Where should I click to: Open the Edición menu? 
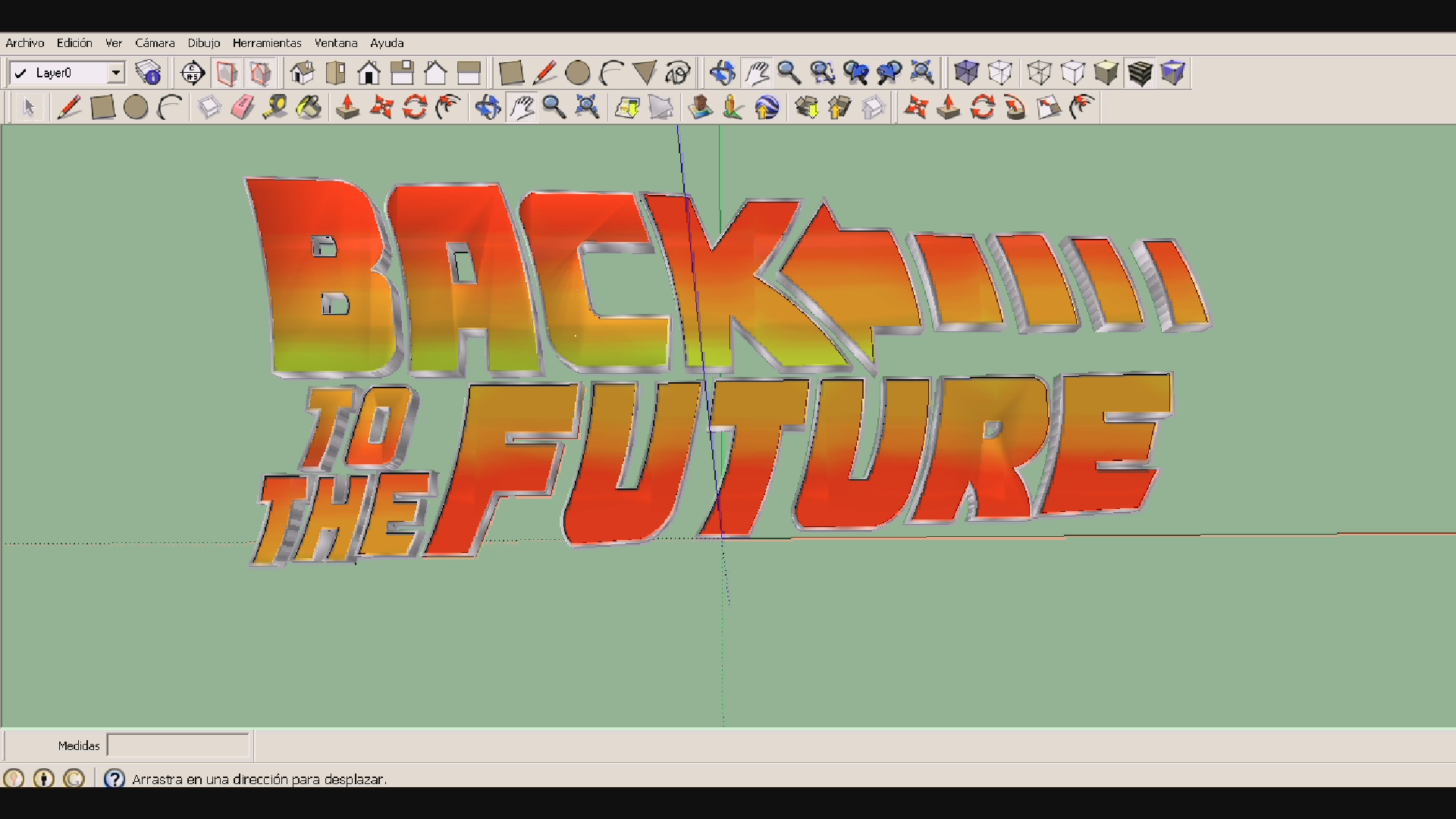pyautogui.click(x=74, y=43)
